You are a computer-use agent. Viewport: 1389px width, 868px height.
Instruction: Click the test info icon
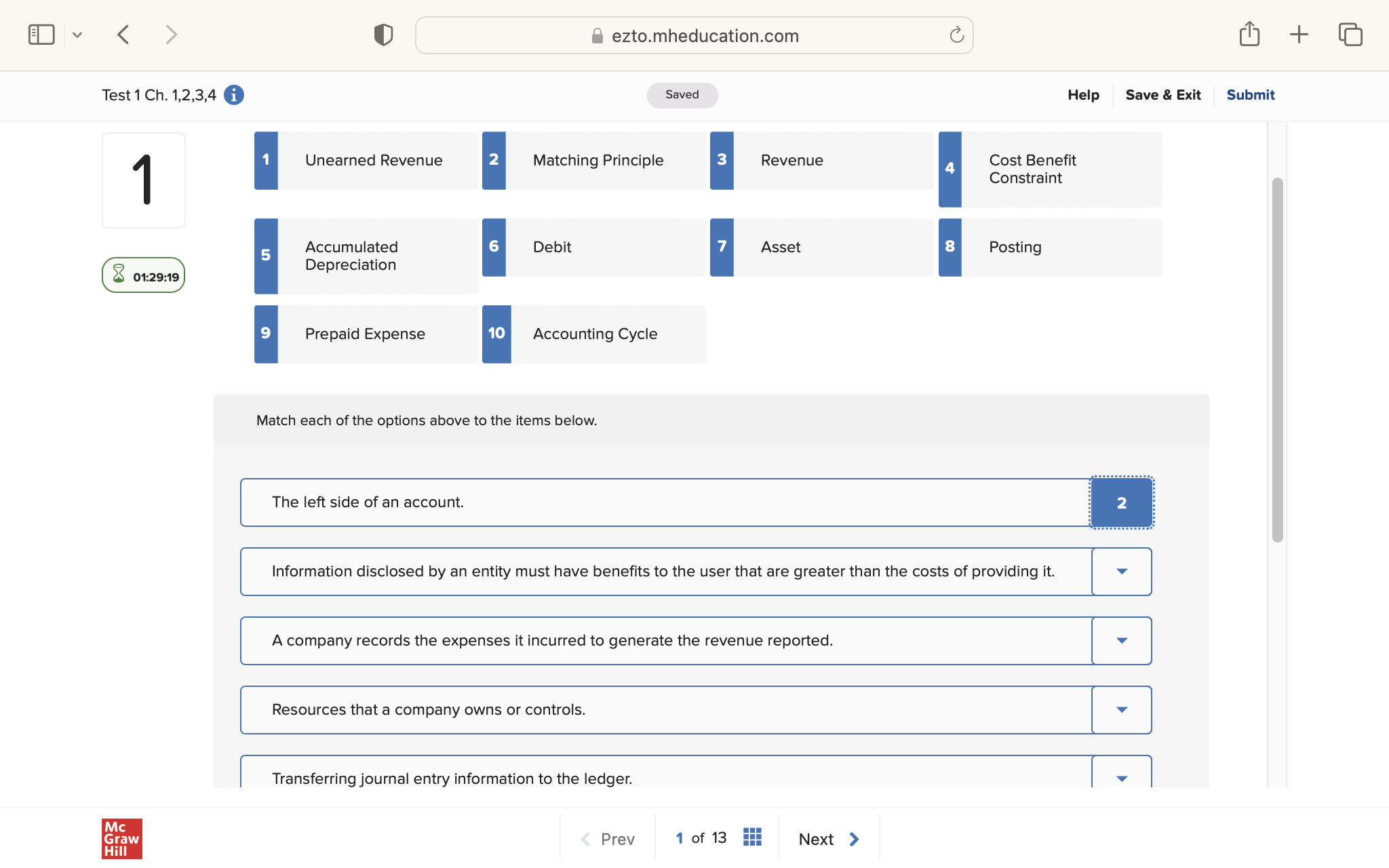(234, 95)
